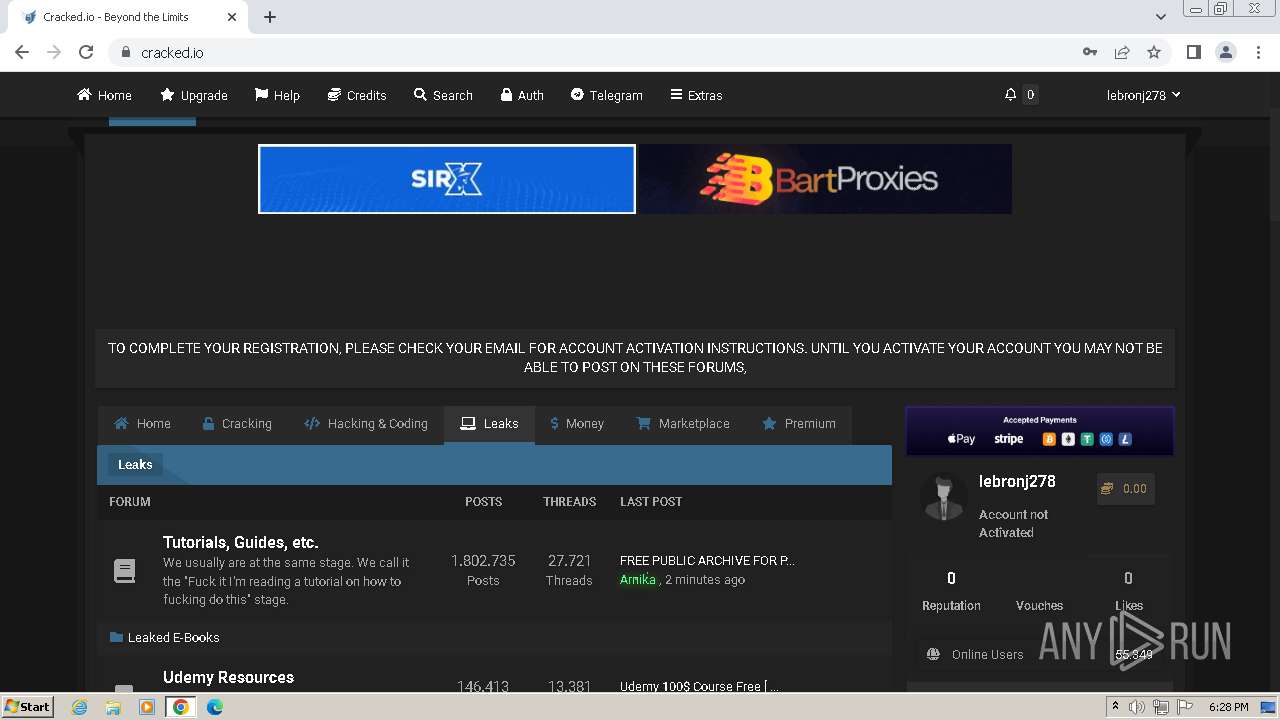Open the Chrome three-dot menu
The height and width of the screenshot is (720, 1280).
coord(1258,52)
